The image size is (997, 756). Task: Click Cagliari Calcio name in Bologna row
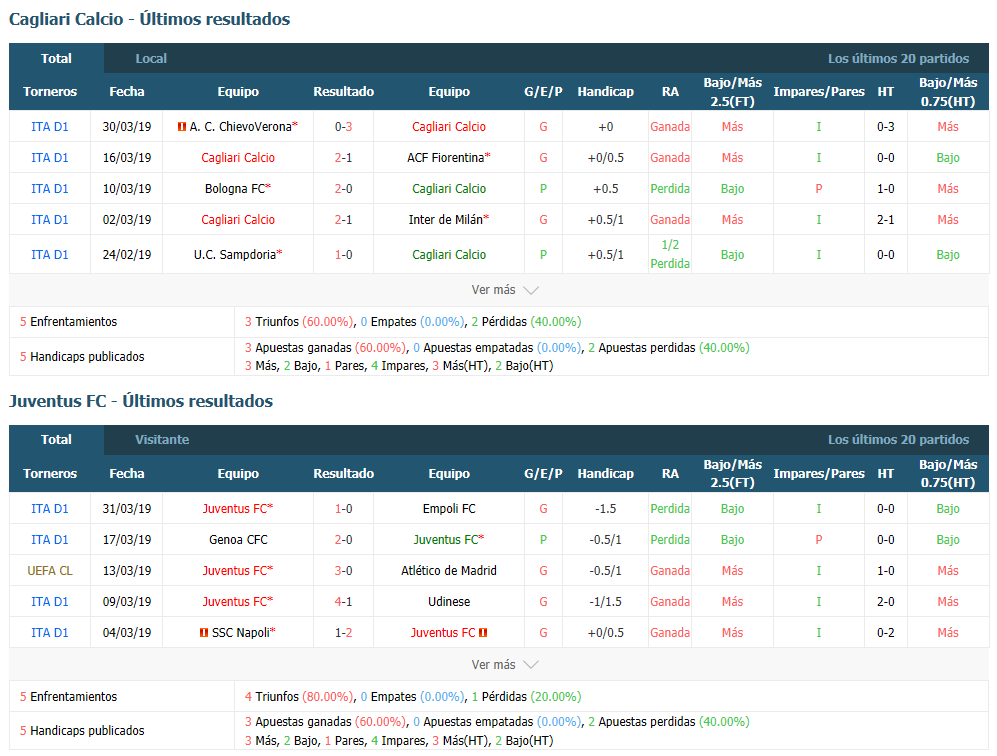point(449,189)
